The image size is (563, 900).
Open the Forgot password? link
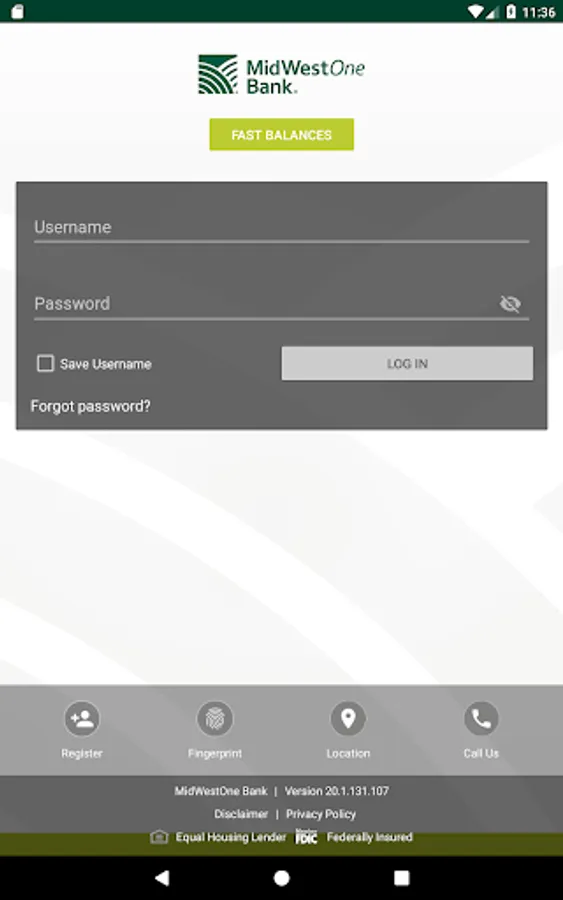(x=91, y=406)
